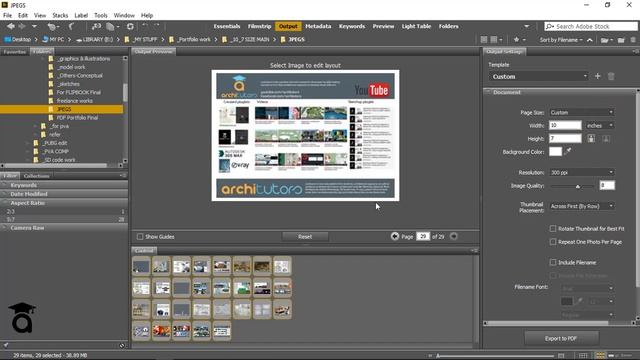Image resolution: width=640 pixels, height=360 pixels.
Task: Switch to the Essentials workspace
Action: tap(227, 26)
